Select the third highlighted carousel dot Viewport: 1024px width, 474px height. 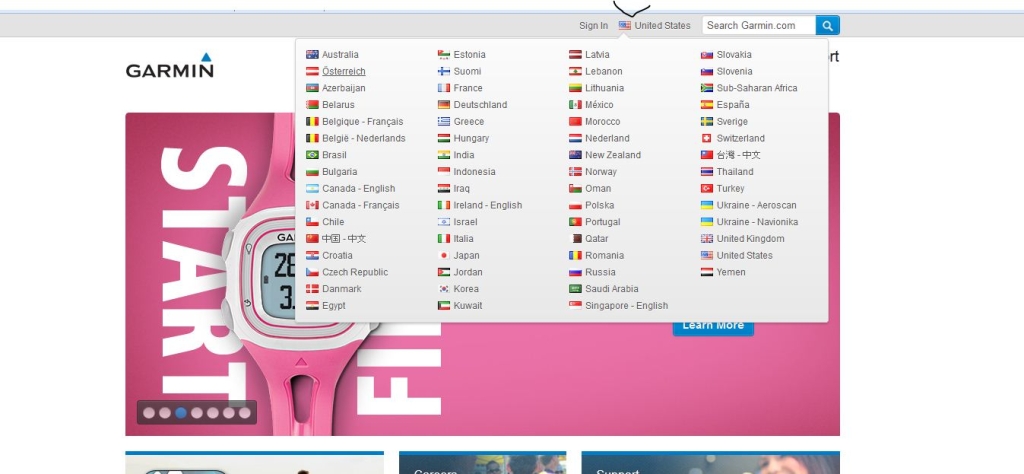point(181,413)
